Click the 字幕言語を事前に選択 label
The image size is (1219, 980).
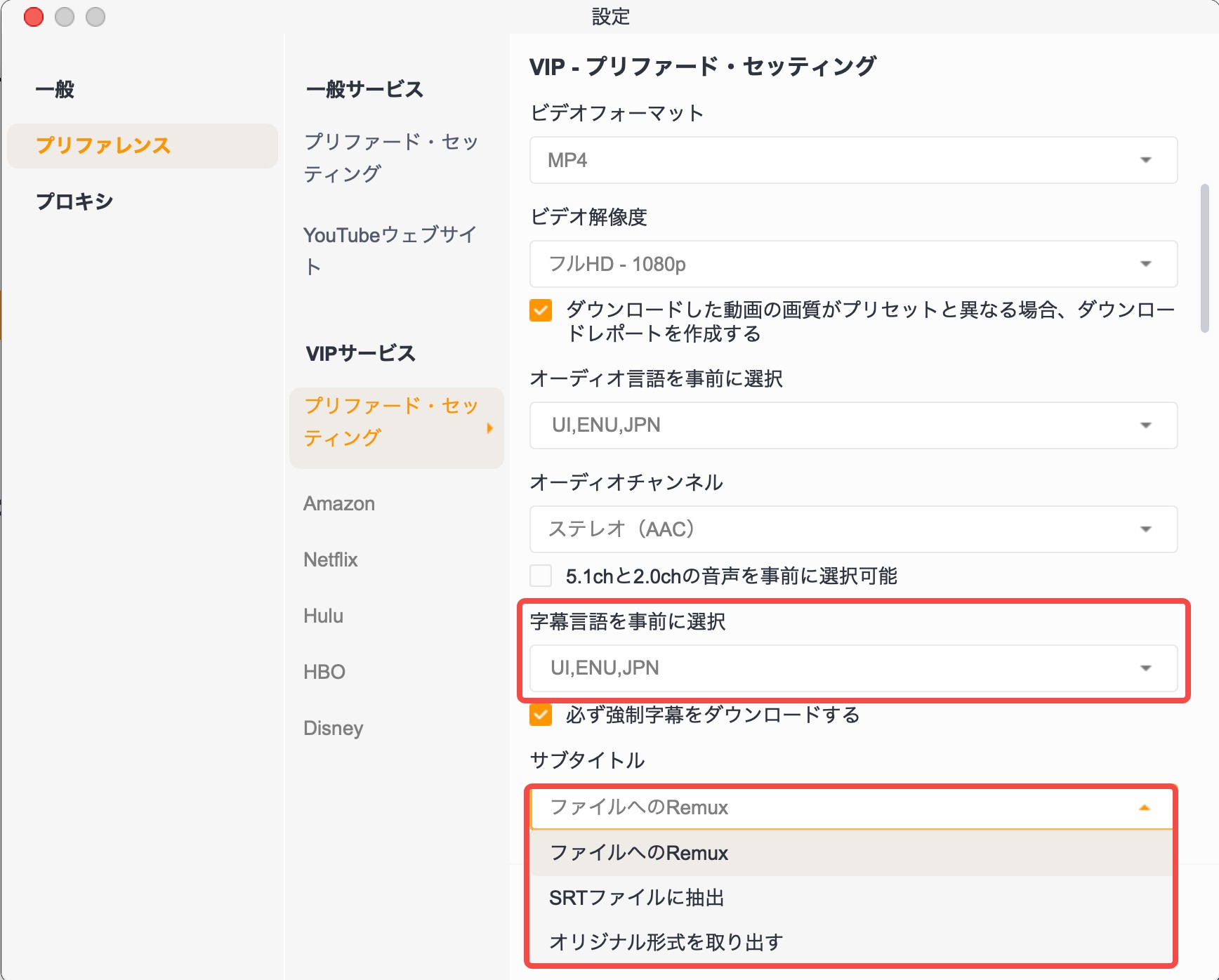(628, 621)
